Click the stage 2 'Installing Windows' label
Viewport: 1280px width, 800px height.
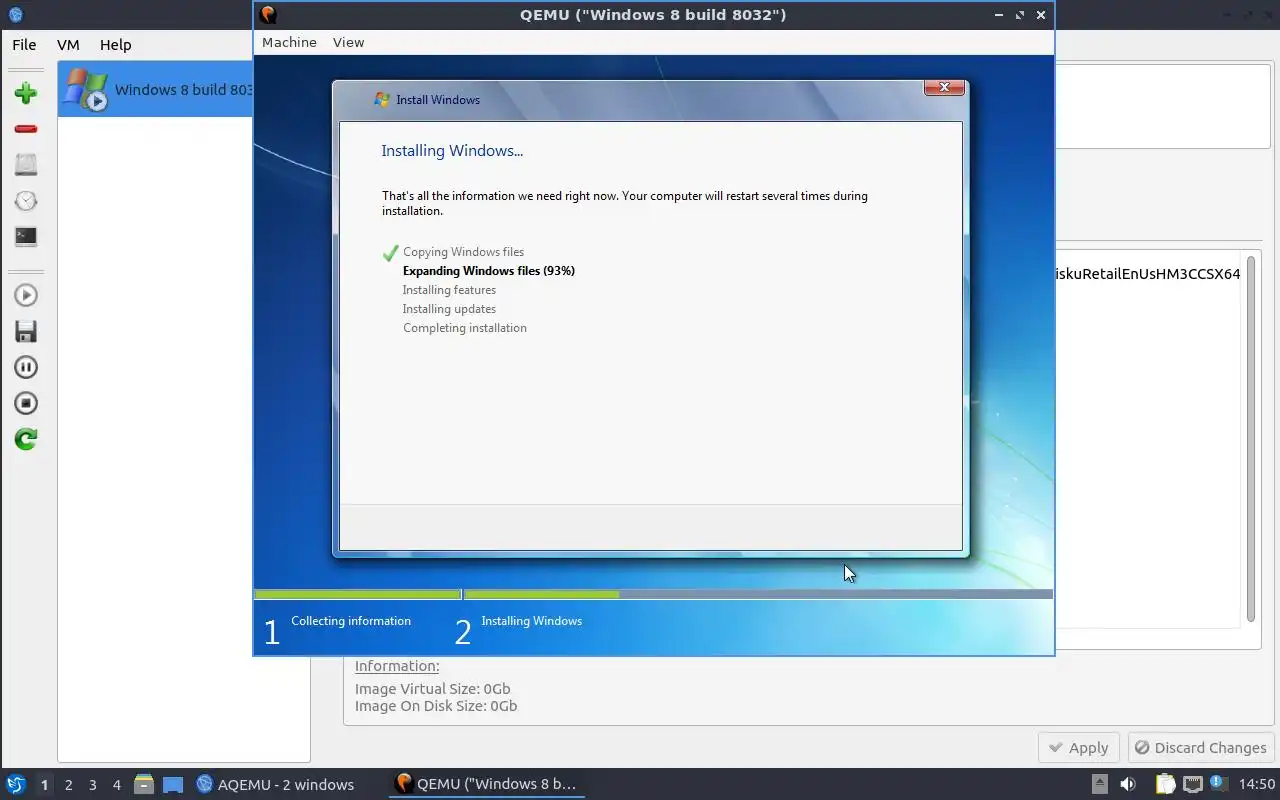pos(531,621)
